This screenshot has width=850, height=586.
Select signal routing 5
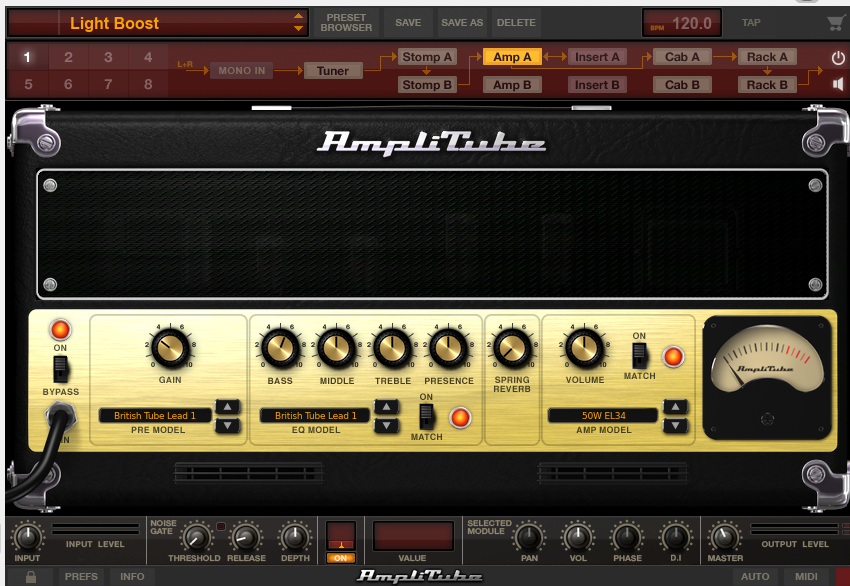28,85
